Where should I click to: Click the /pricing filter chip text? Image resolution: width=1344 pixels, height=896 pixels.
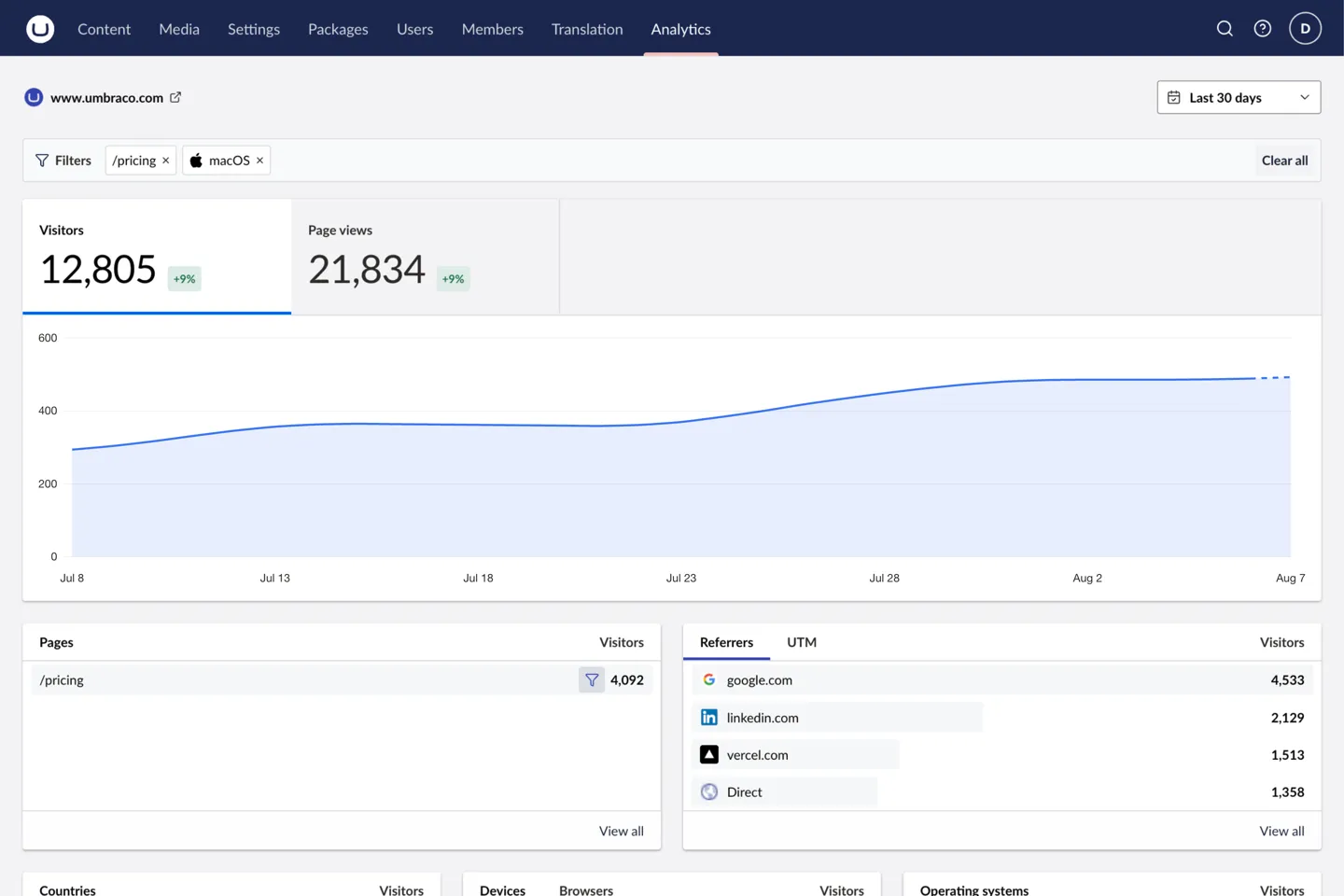pos(134,161)
